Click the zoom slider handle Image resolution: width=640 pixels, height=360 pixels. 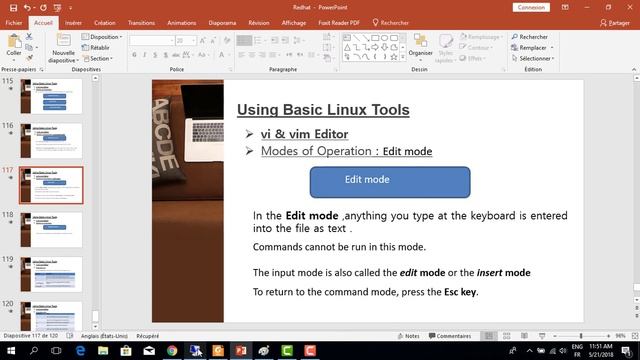(x=581, y=336)
